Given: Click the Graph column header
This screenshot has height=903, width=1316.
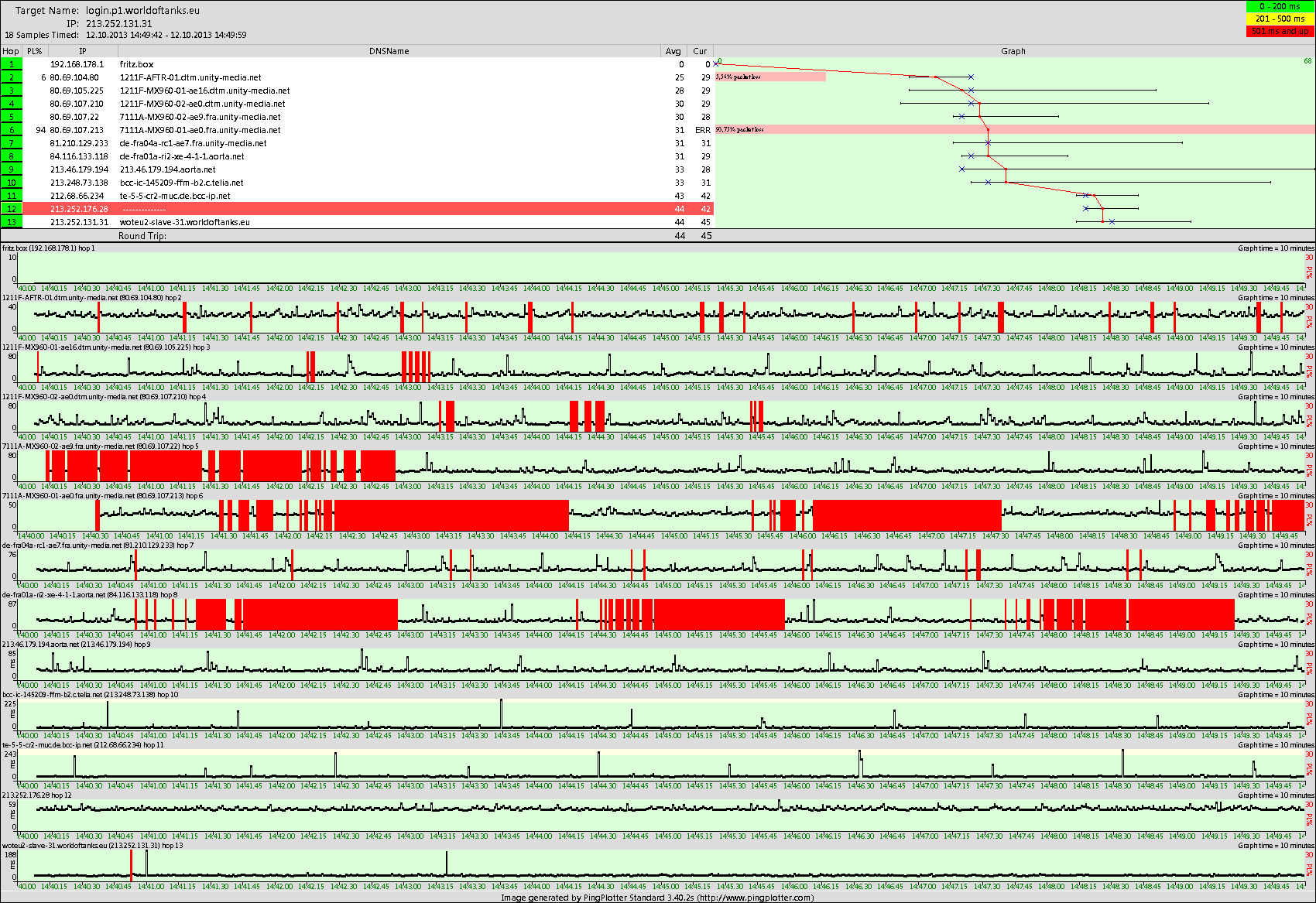Looking at the screenshot, I should tap(1013, 51).
